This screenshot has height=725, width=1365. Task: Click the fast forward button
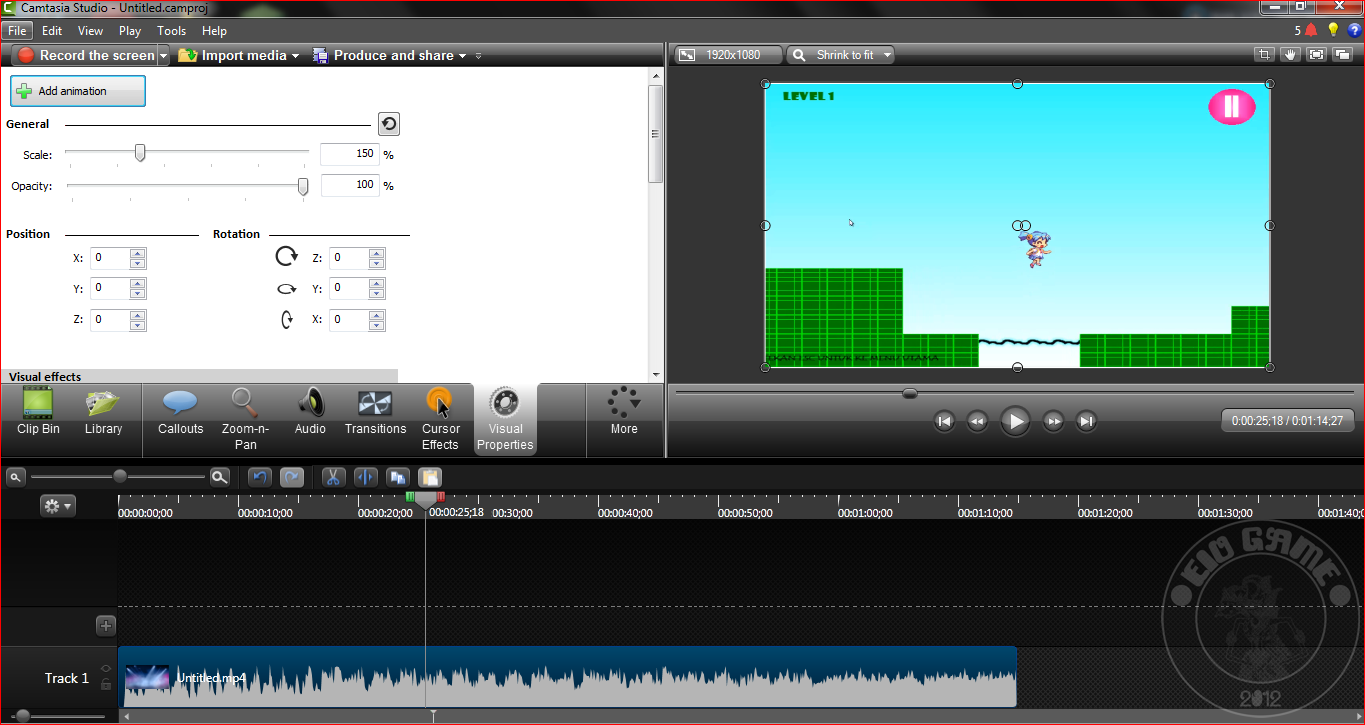(x=1053, y=422)
